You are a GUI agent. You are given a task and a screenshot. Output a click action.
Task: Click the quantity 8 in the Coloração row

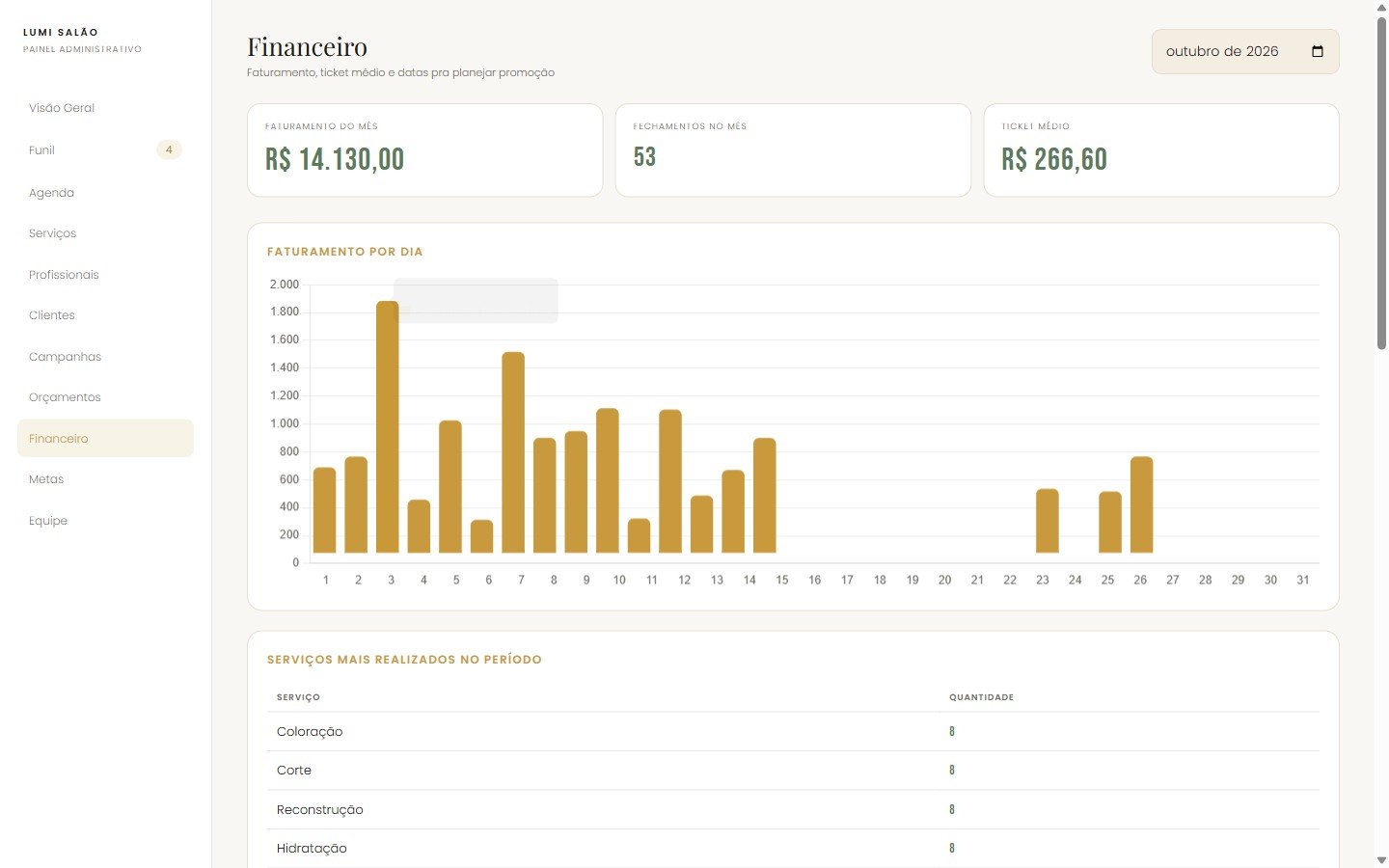(952, 732)
